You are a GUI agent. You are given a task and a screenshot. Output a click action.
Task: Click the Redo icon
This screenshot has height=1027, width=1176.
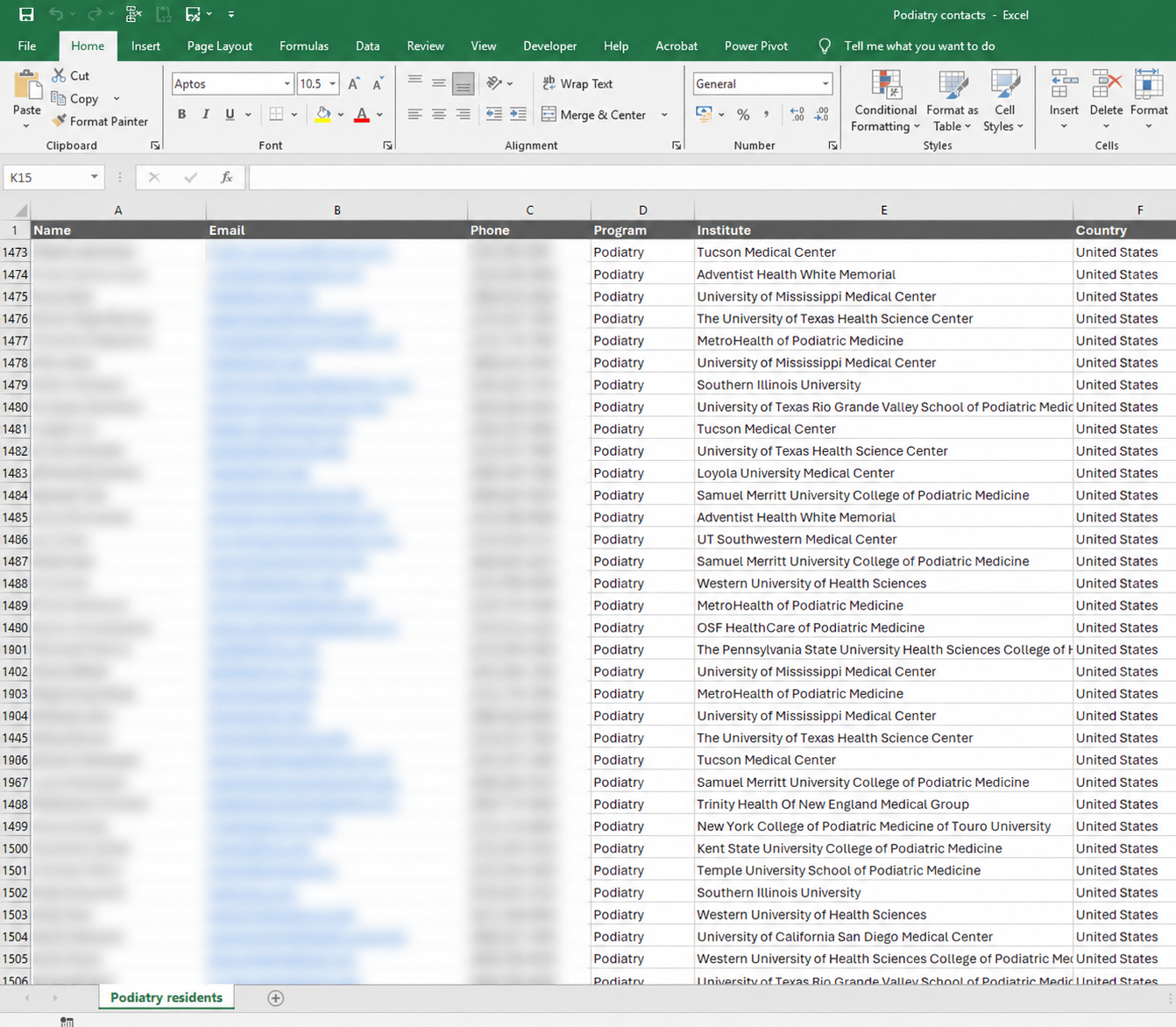click(95, 14)
